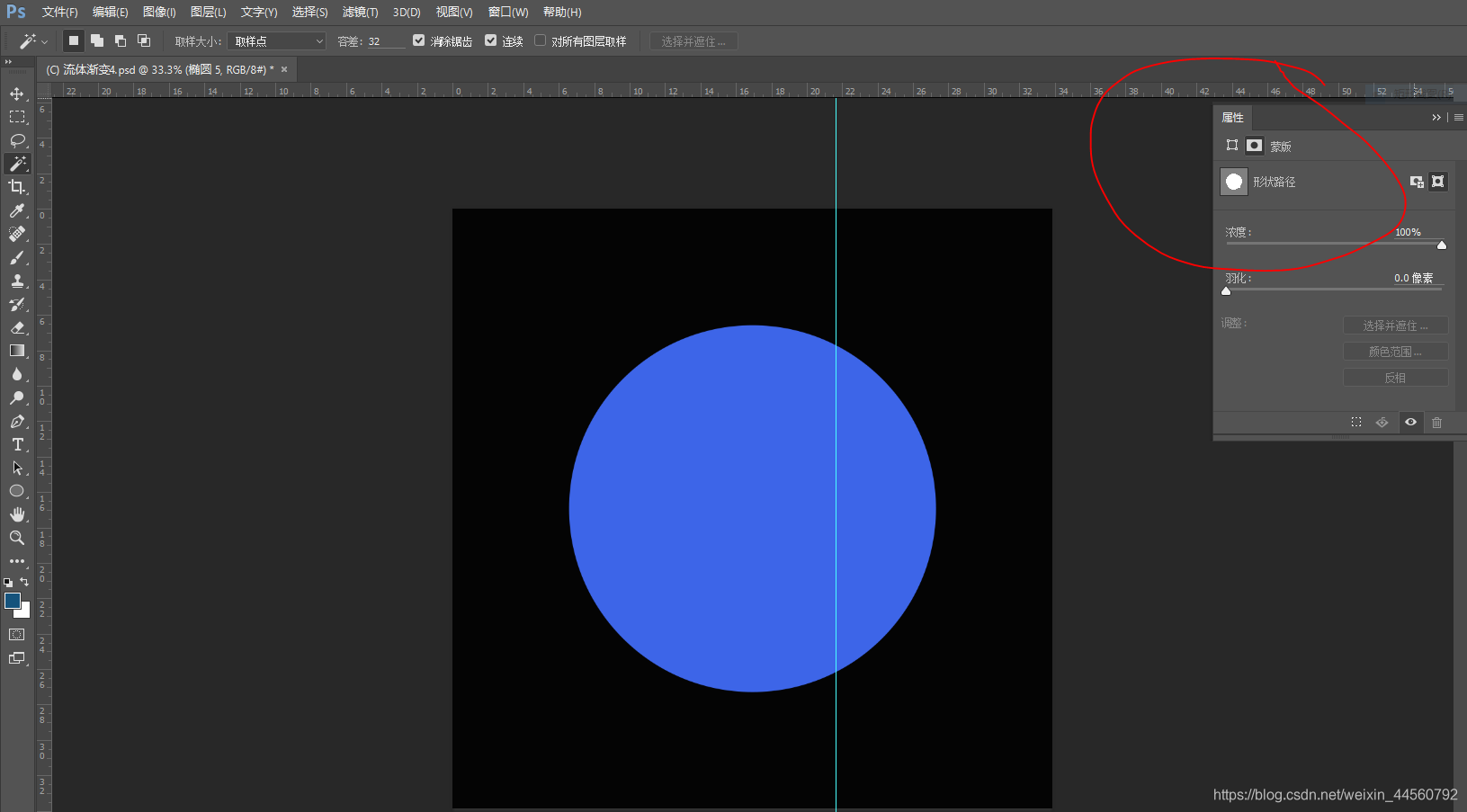1467x812 pixels.
Task: Select the Healing Brush tool
Action: tap(17, 234)
